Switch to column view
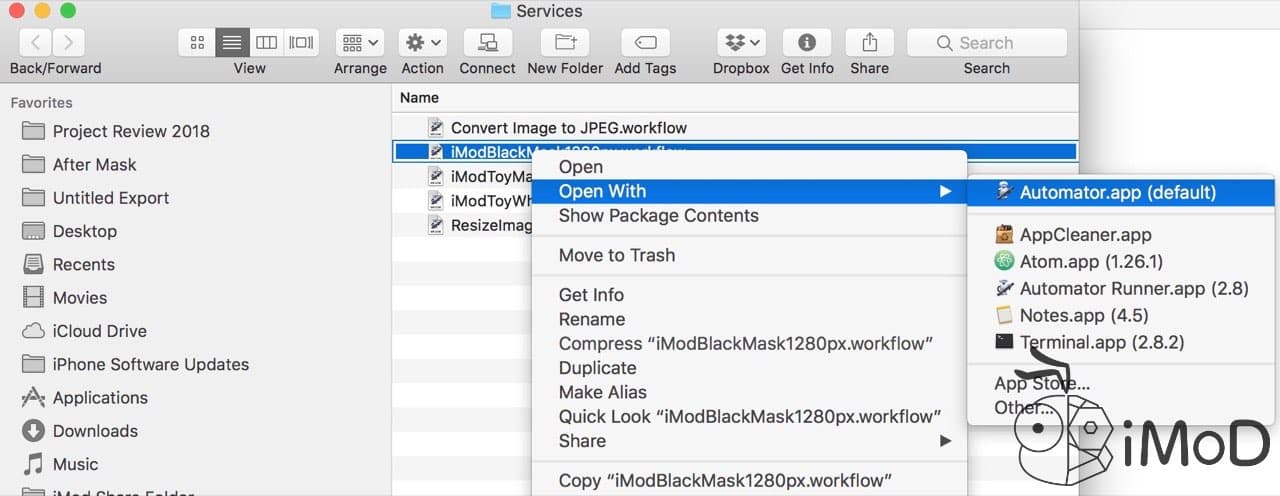Screen dimensions: 1280x496 click(267, 42)
